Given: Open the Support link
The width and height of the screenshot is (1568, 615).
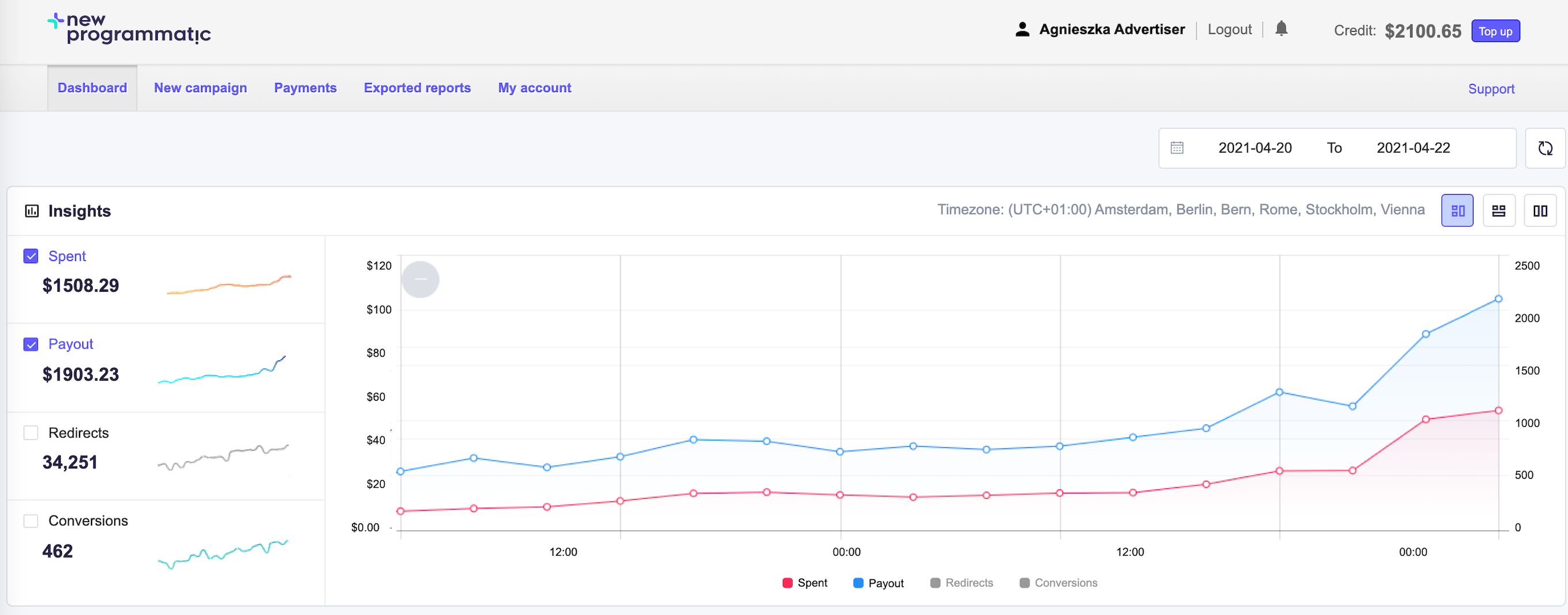Looking at the screenshot, I should [x=1491, y=89].
